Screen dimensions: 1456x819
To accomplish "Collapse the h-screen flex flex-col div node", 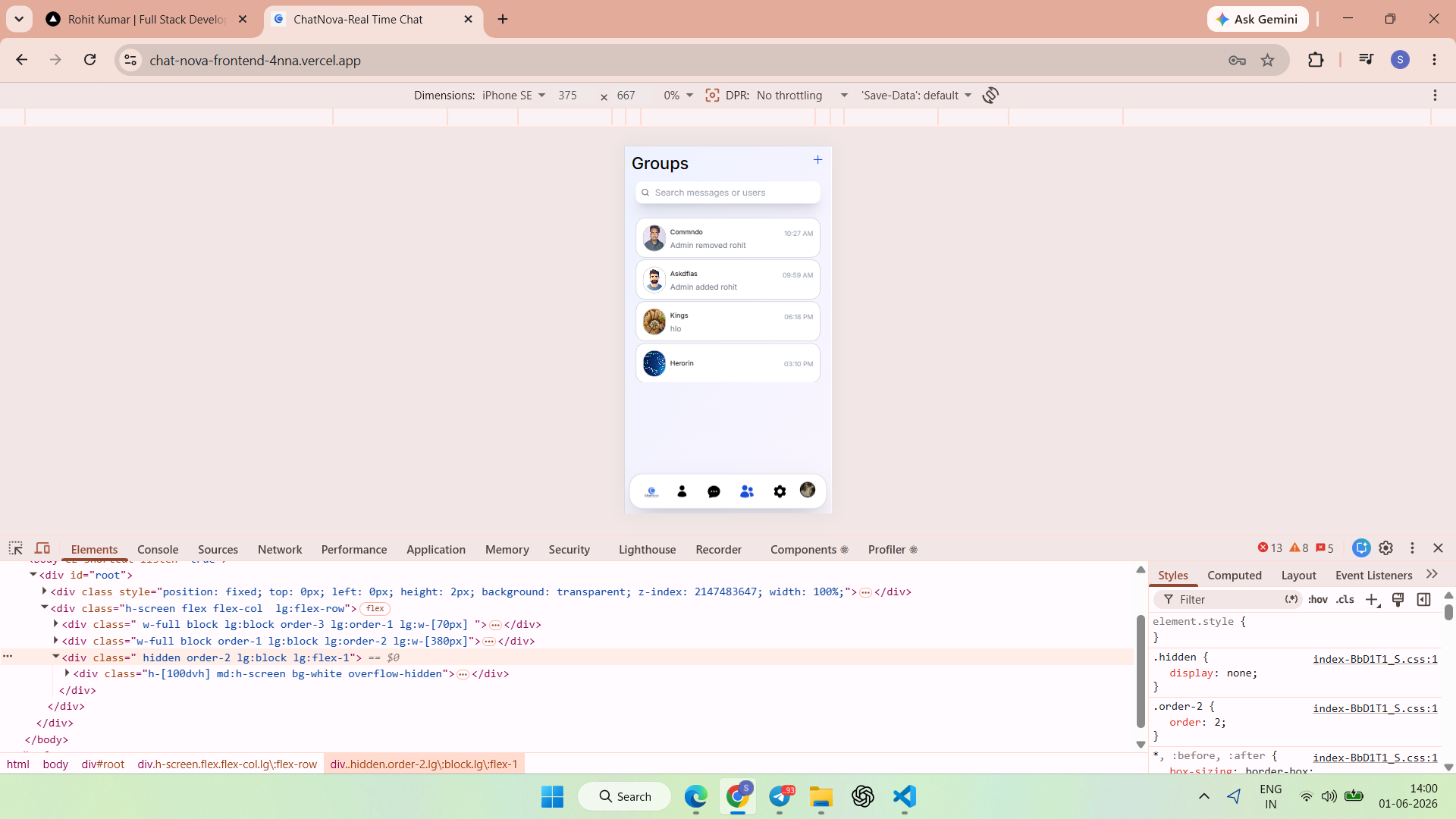I will [x=45, y=607].
